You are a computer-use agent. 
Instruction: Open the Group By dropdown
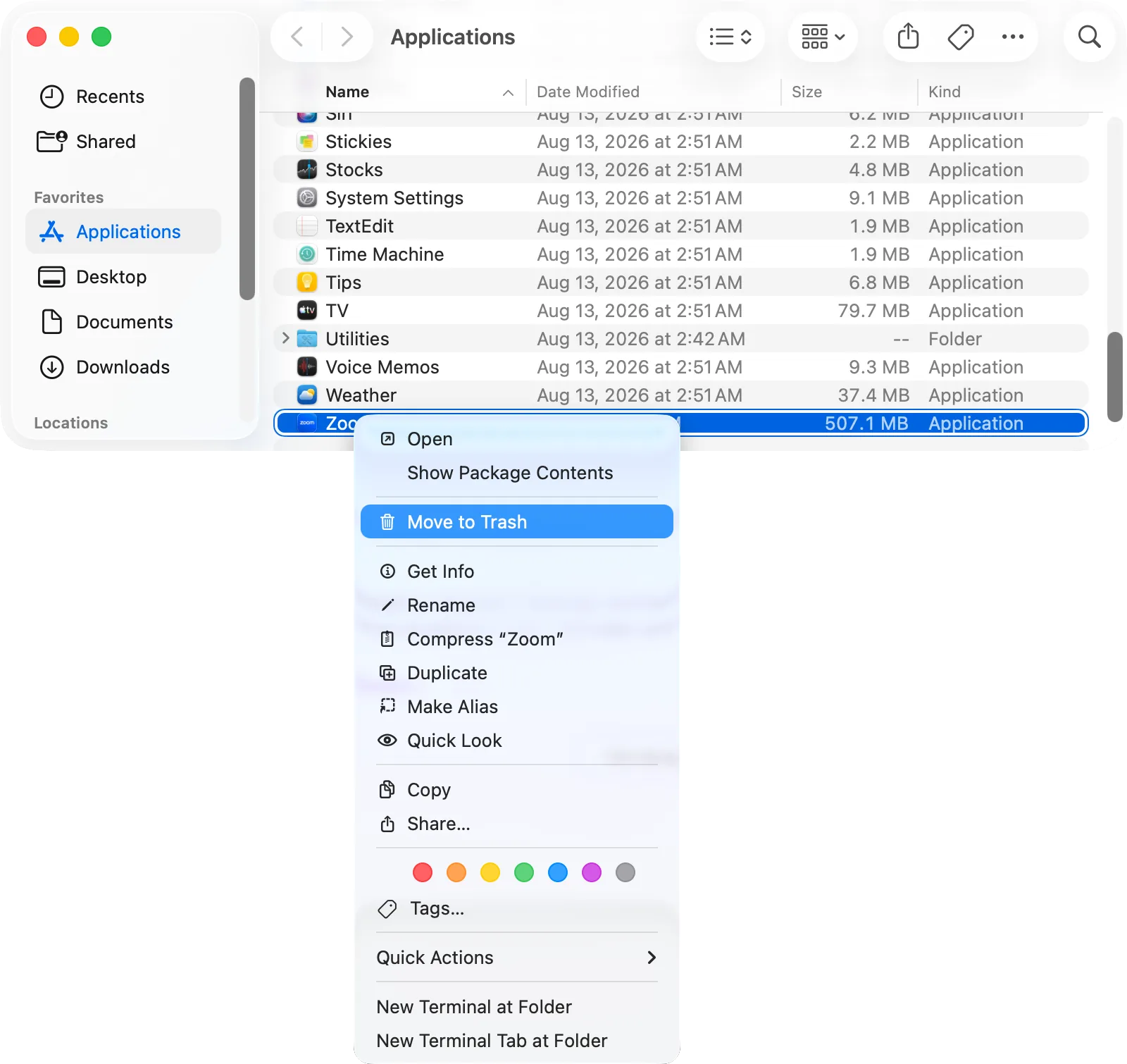tap(823, 37)
